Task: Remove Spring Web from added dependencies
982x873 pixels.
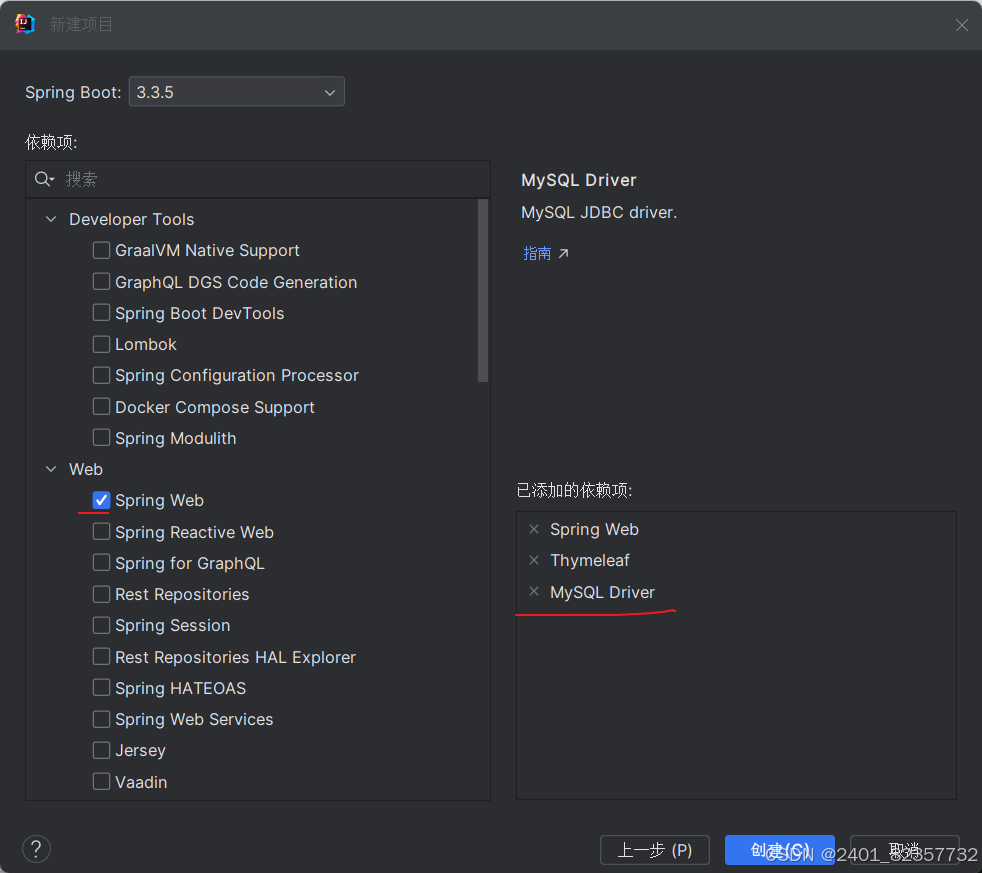Action: coord(534,529)
